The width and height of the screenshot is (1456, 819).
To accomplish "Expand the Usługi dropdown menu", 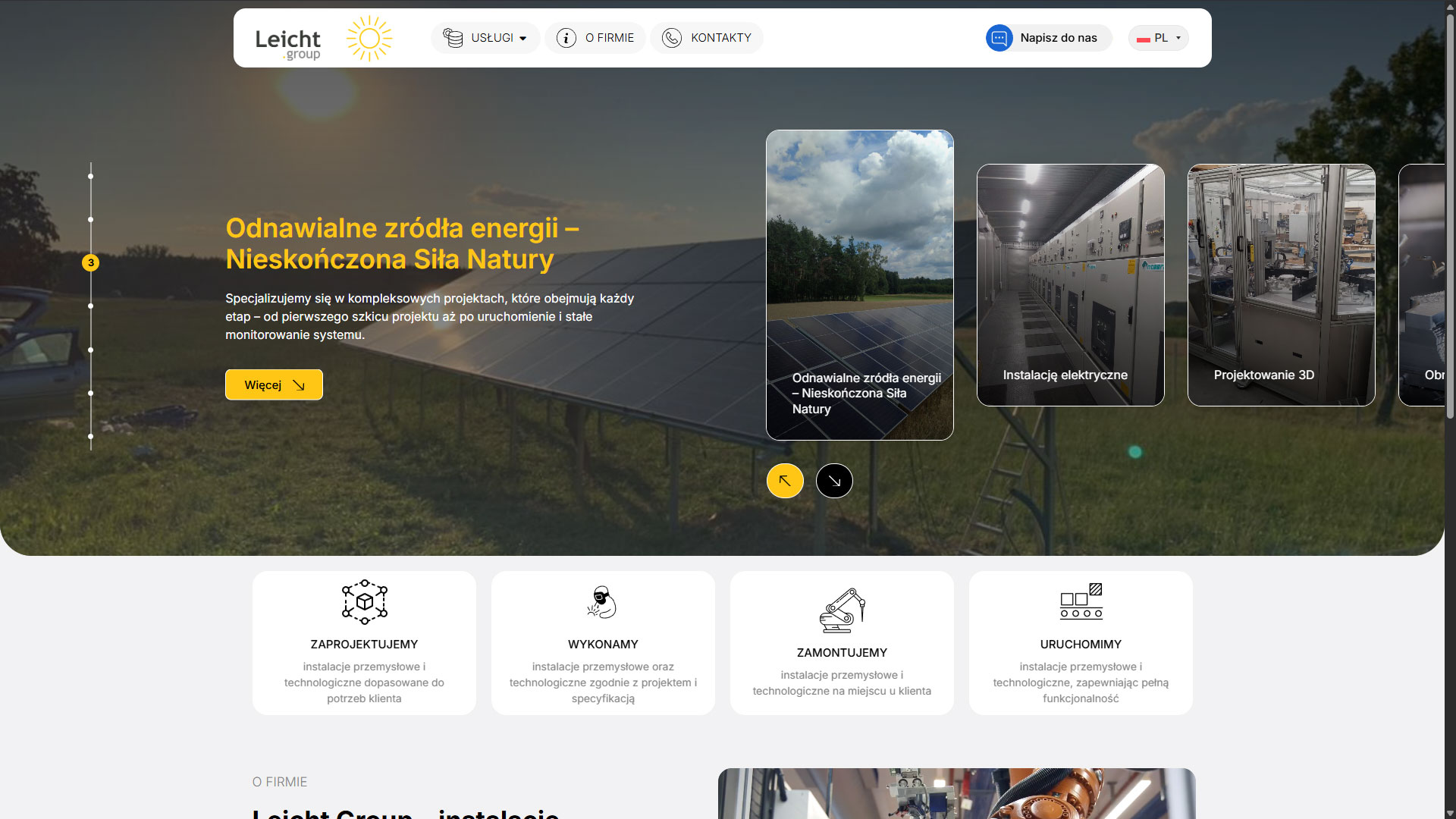I will click(x=485, y=38).
